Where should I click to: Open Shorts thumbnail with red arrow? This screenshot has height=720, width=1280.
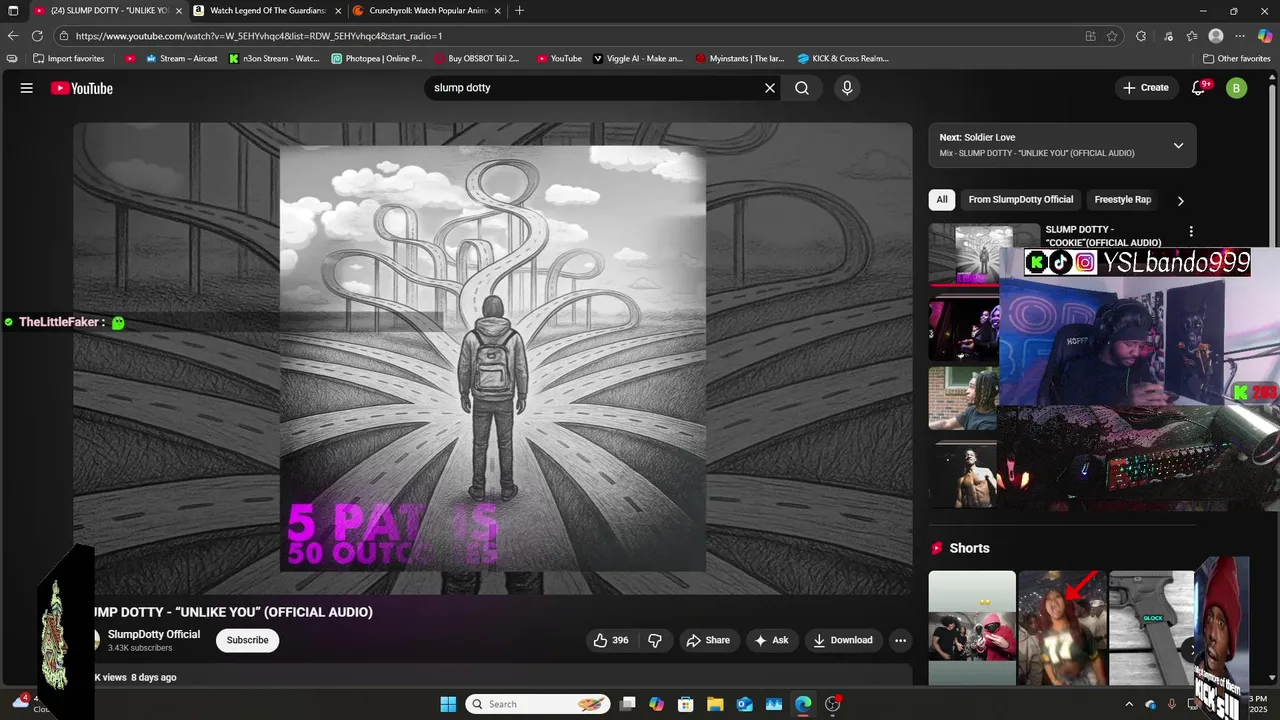[x=1062, y=627]
